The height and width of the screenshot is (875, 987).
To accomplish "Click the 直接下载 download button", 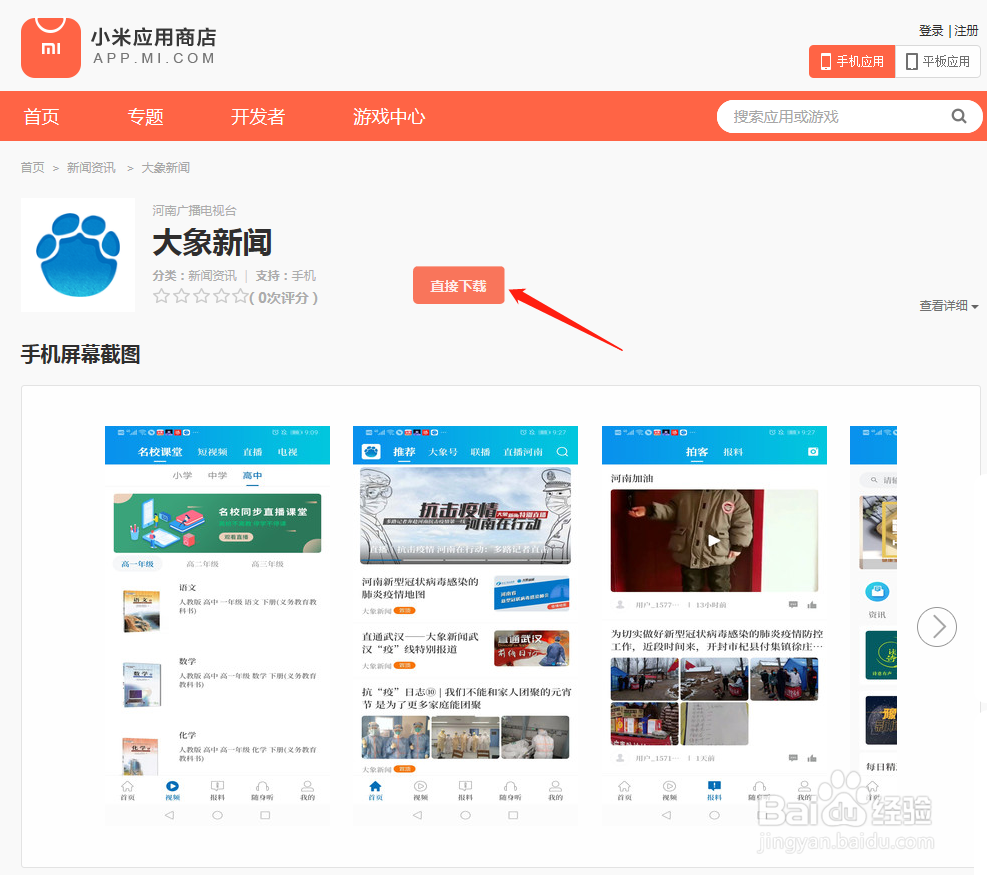I will (458, 285).
